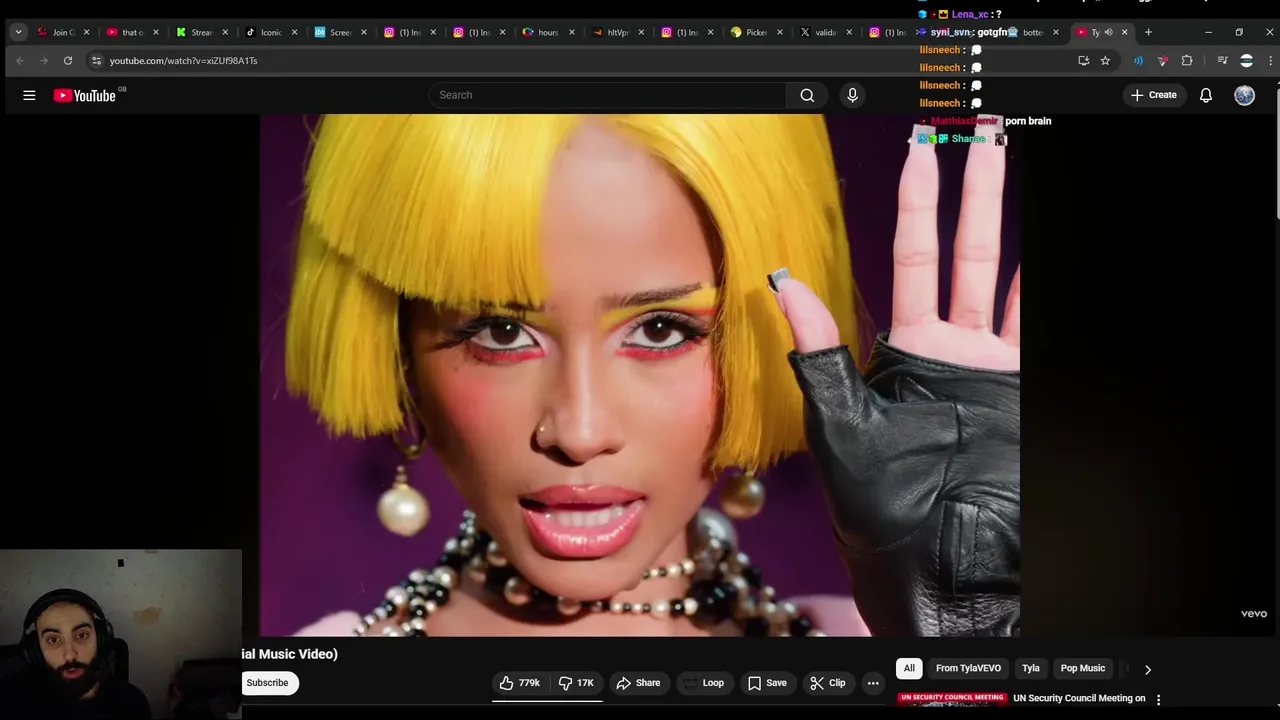Click the music video player frame
The image size is (1280, 720).
(x=640, y=375)
